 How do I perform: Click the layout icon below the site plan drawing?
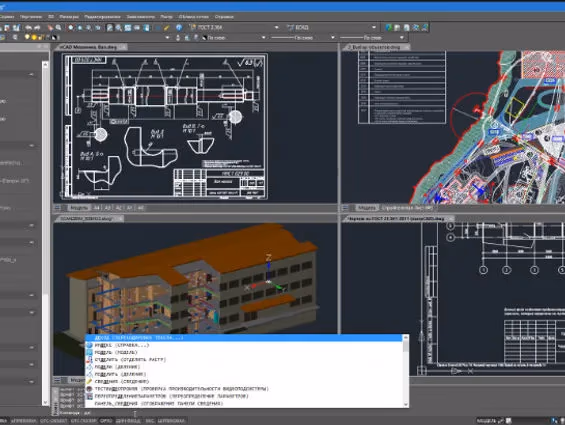coord(345,208)
